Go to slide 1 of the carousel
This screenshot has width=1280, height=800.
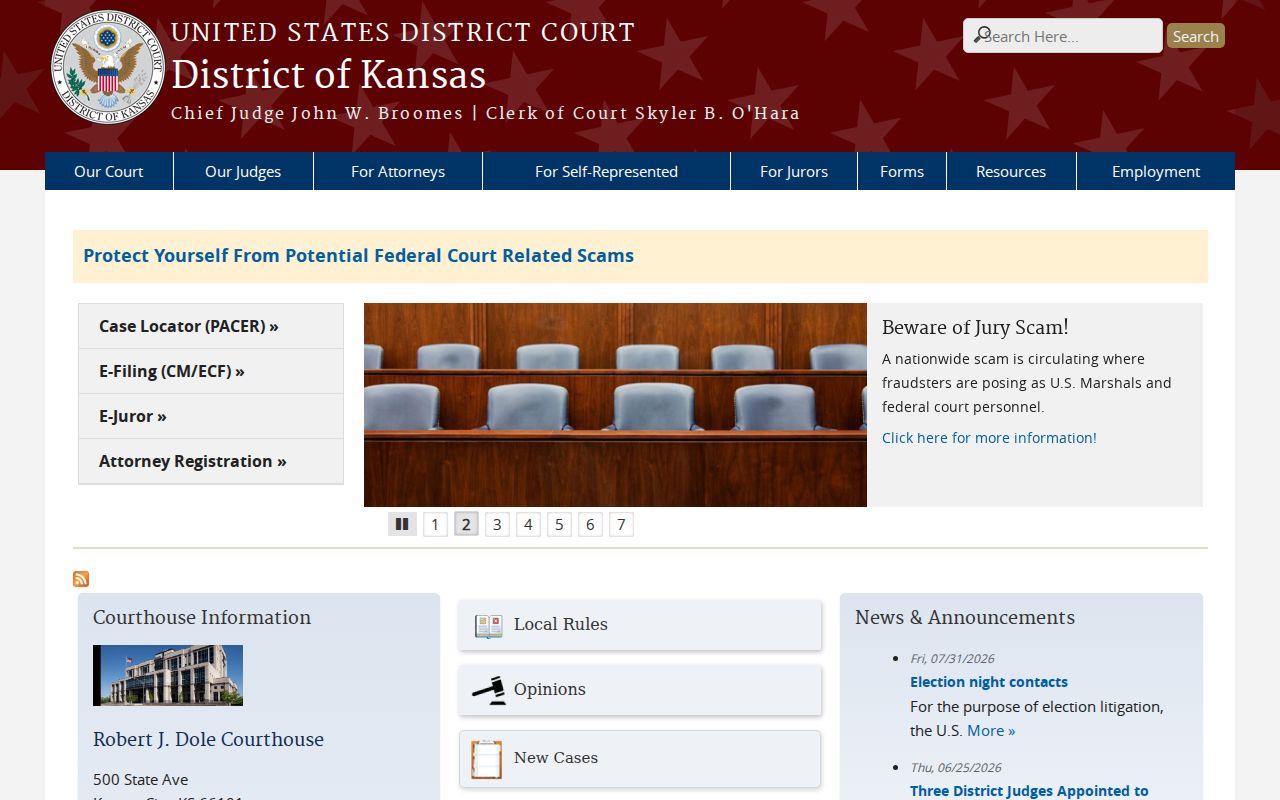click(435, 524)
